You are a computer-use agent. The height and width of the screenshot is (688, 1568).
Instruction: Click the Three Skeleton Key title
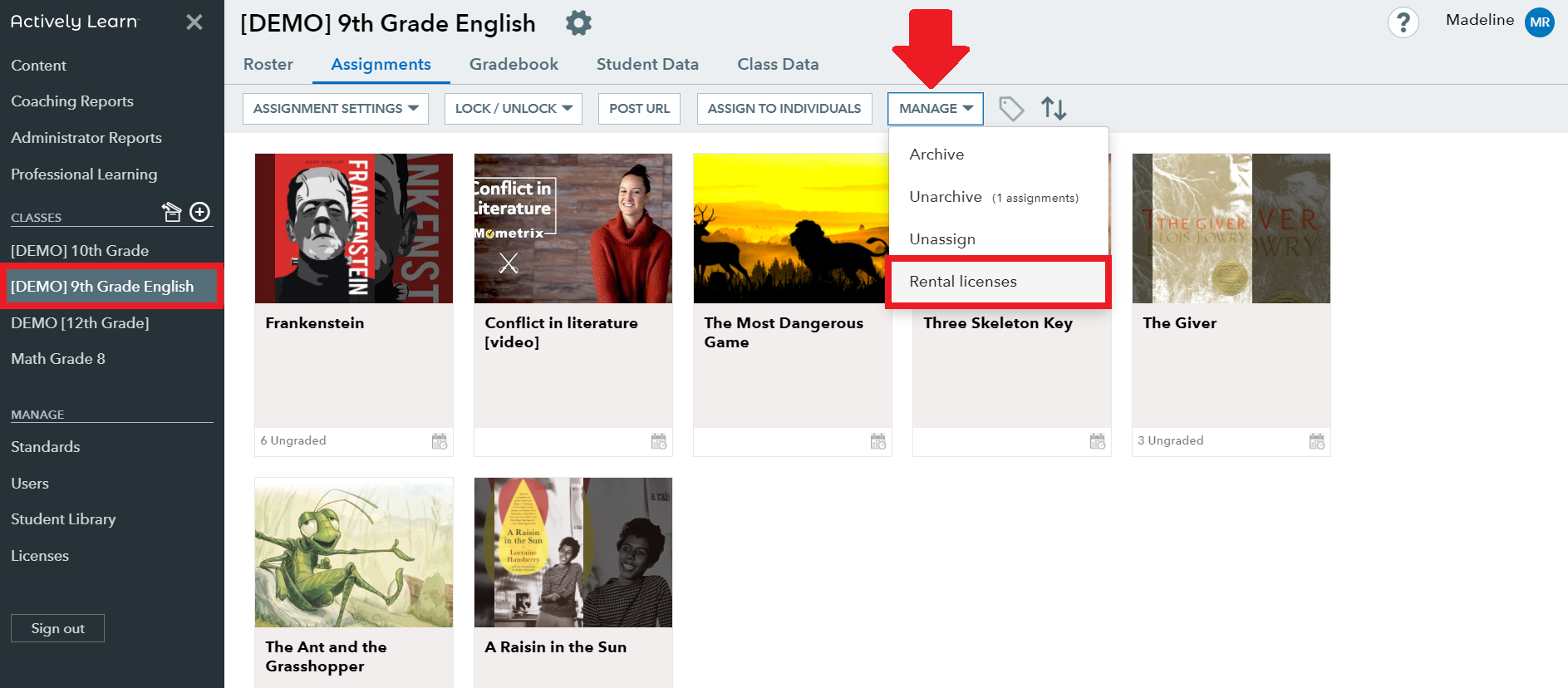998,323
